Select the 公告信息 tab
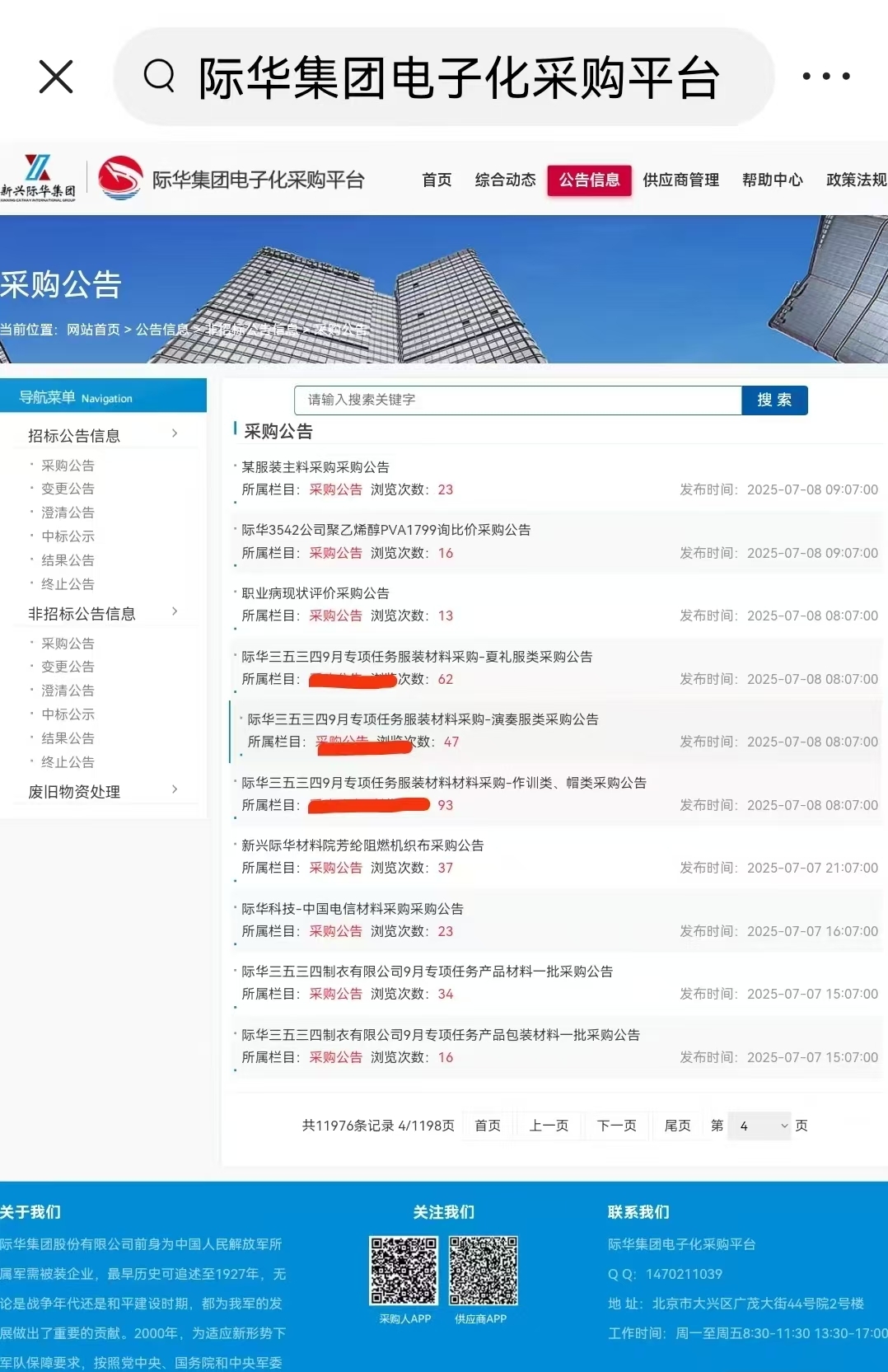The height and width of the screenshot is (1372, 888). coord(589,180)
